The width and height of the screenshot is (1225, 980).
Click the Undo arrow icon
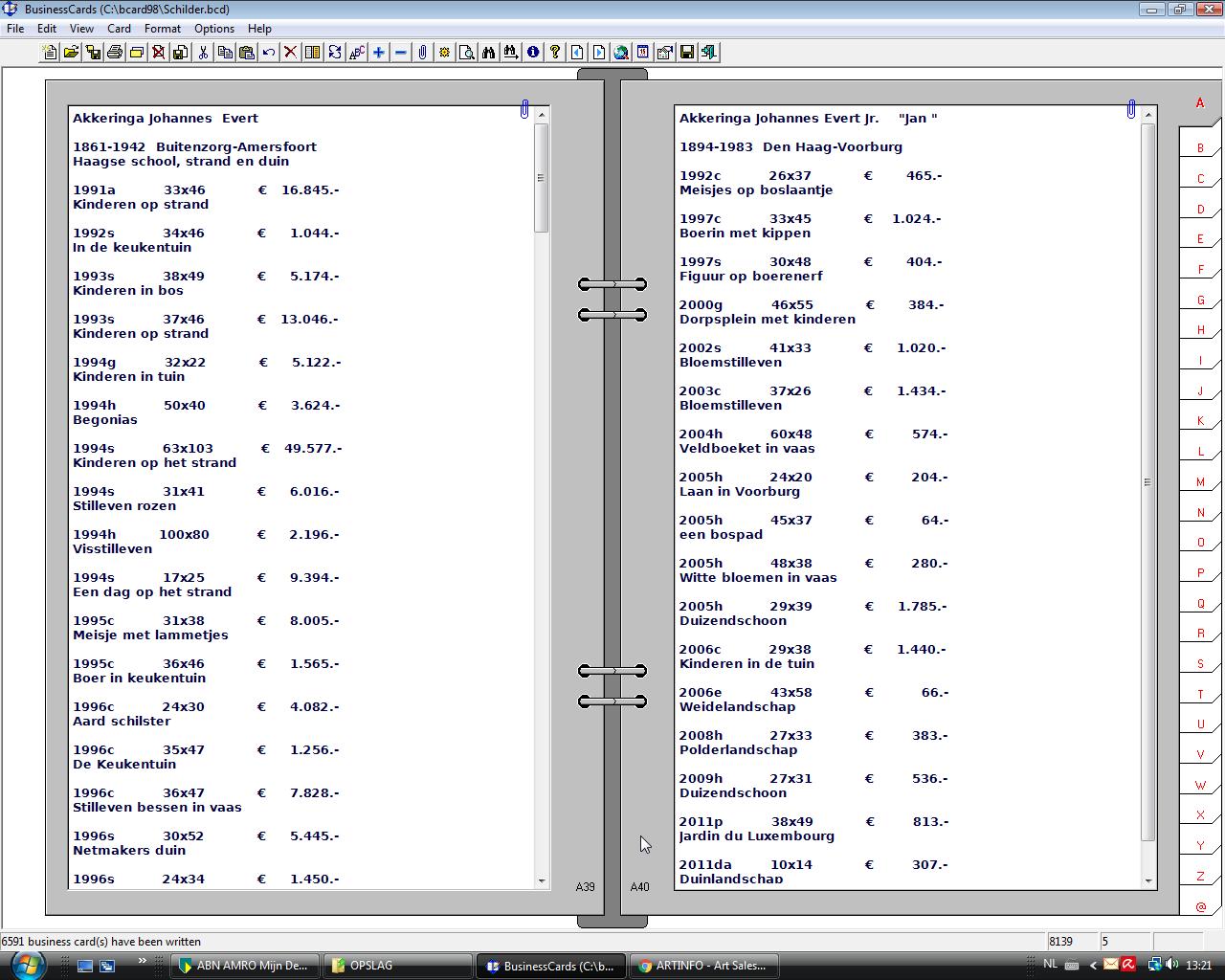[269, 53]
